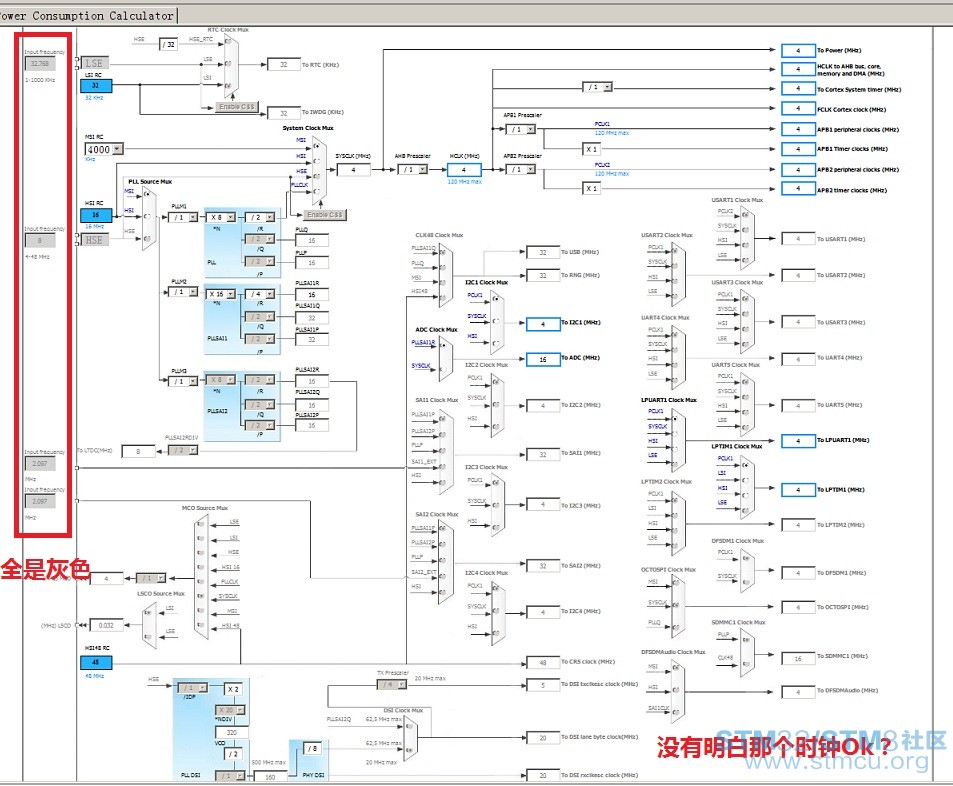Image resolution: width=953 pixels, height=786 pixels.
Task: Click the To LPTIM1 (MHz) value box
Action: (798, 490)
